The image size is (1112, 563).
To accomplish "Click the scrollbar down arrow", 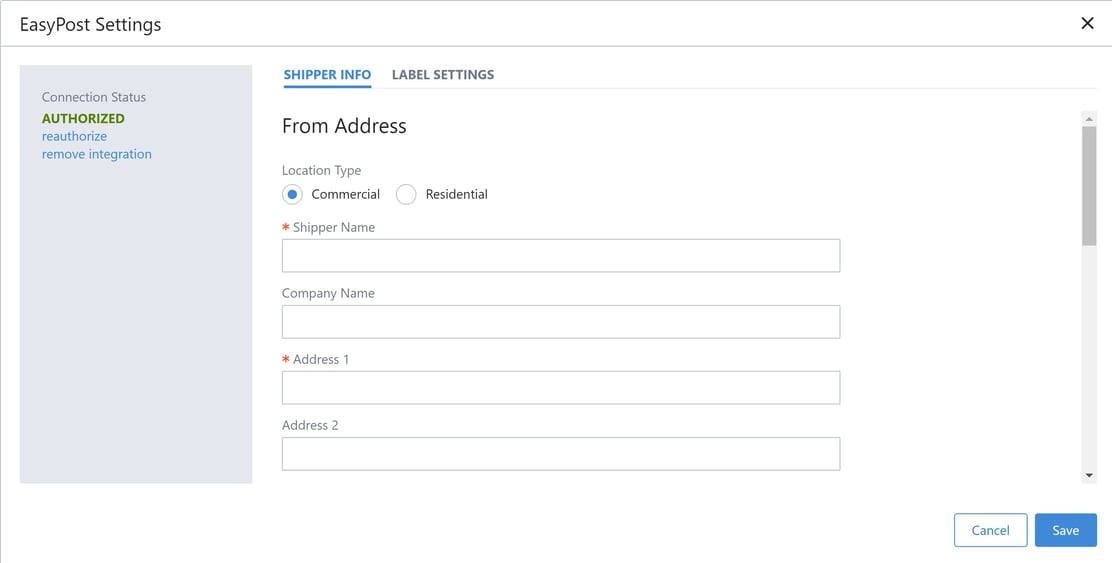I will [x=1089, y=475].
